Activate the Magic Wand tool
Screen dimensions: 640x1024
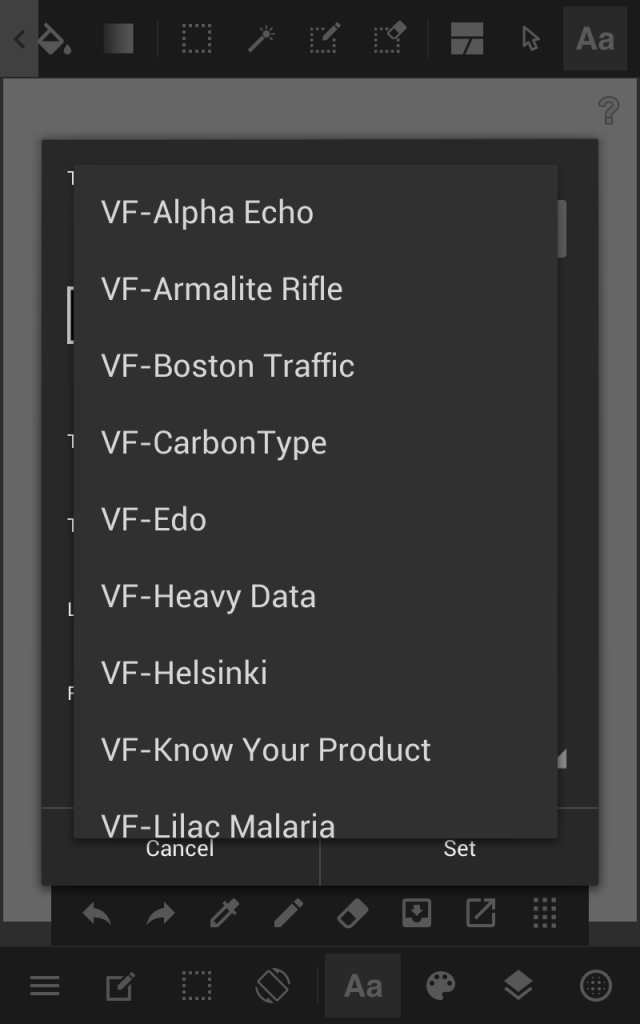261,39
